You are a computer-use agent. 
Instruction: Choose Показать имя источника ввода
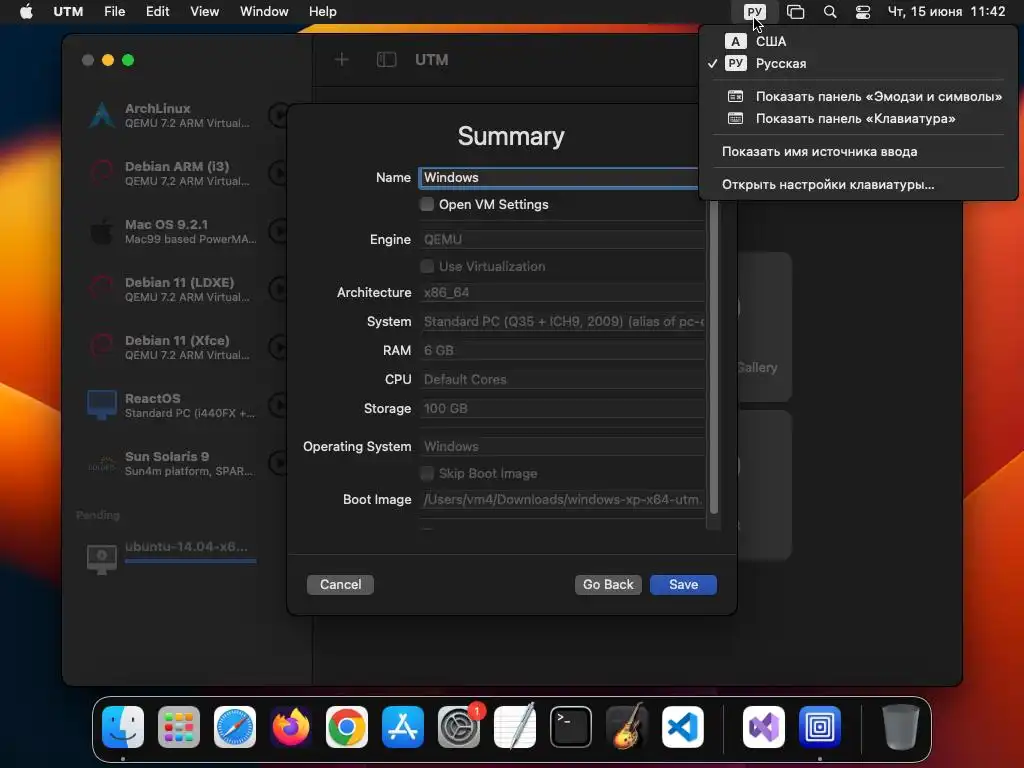[858, 152]
